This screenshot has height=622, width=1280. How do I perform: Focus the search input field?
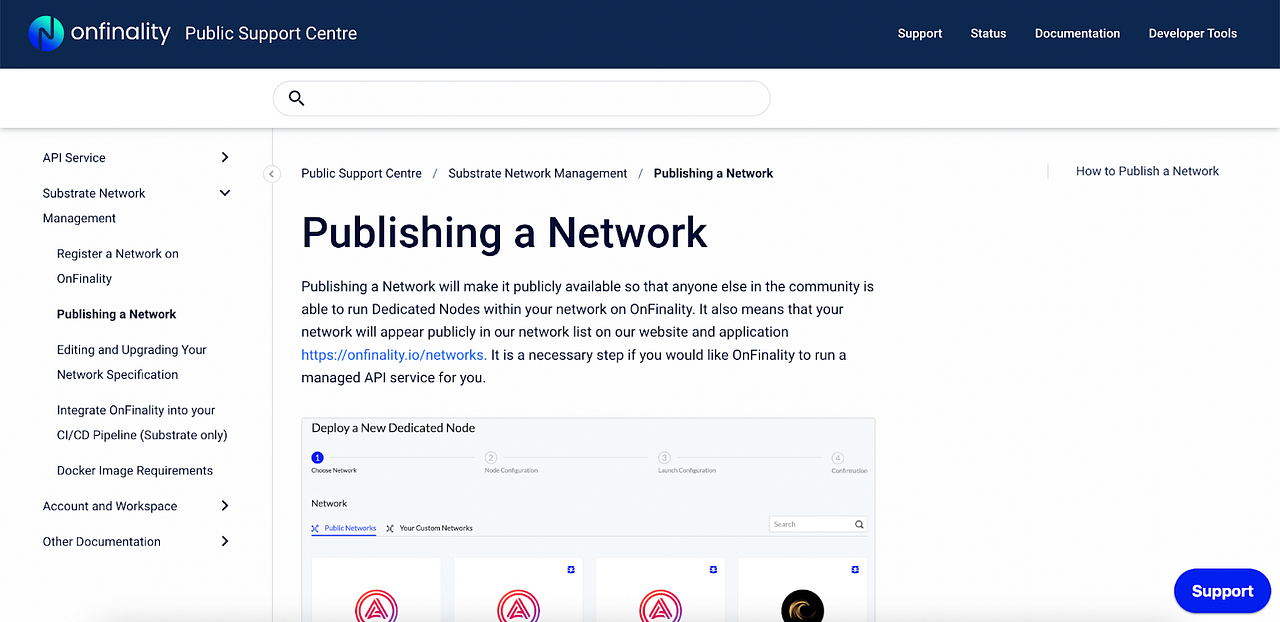[522, 98]
